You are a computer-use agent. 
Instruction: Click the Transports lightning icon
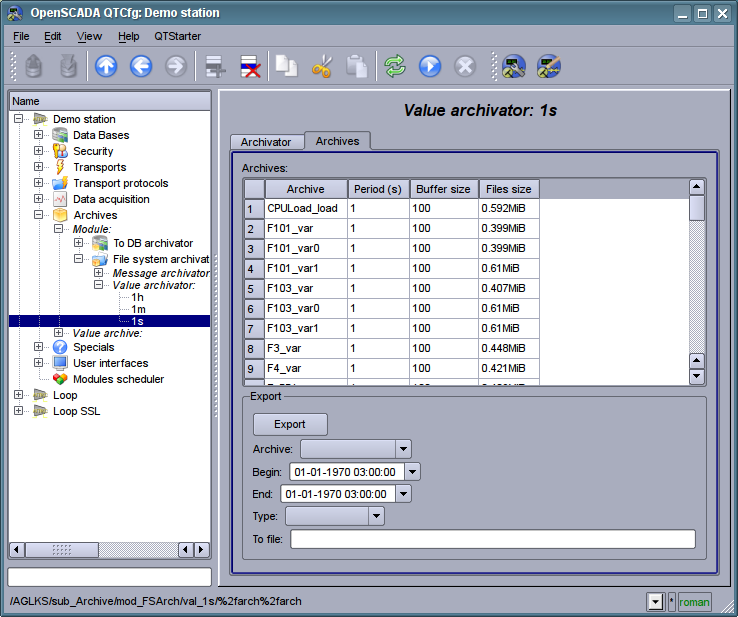[60, 167]
